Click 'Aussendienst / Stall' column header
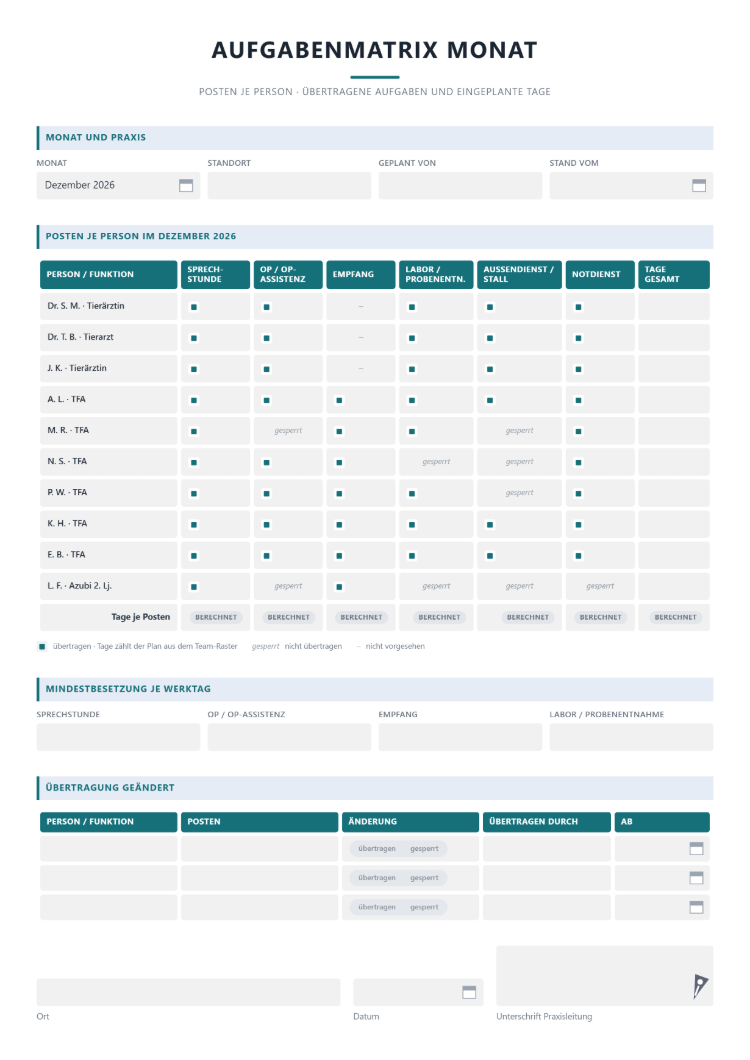The width and height of the screenshot is (750, 1060). 518,274
